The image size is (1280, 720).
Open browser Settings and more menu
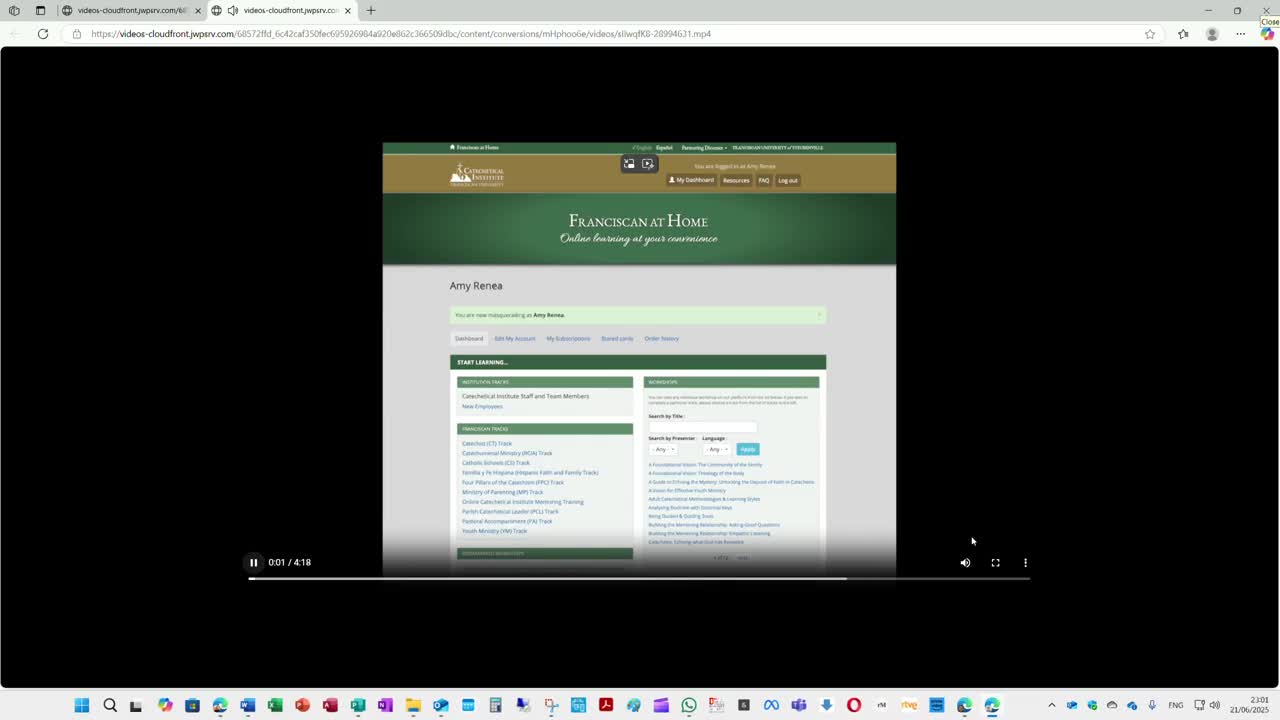click(x=1240, y=34)
